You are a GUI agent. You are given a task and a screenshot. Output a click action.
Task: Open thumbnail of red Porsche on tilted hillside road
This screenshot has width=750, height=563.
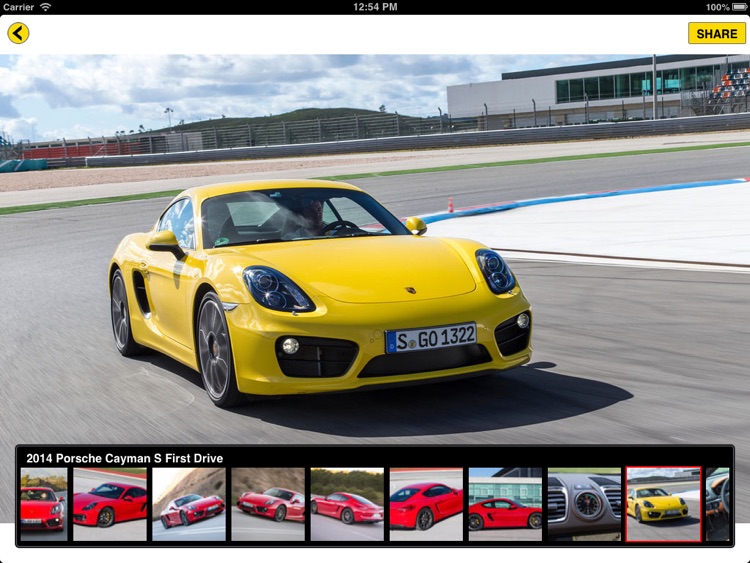click(x=189, y=504)
